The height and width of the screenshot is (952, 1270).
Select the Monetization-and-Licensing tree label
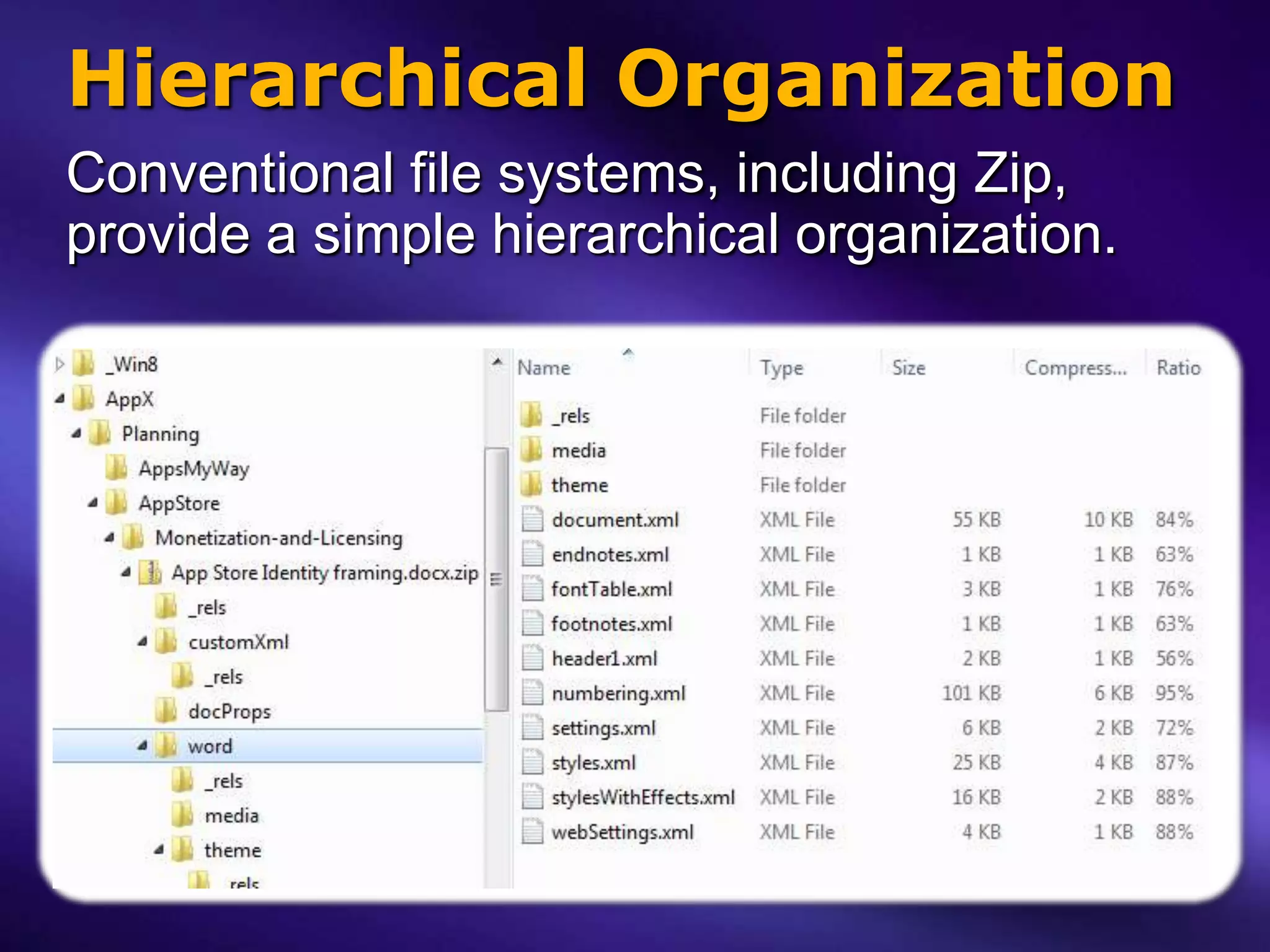tap(278, 538)
